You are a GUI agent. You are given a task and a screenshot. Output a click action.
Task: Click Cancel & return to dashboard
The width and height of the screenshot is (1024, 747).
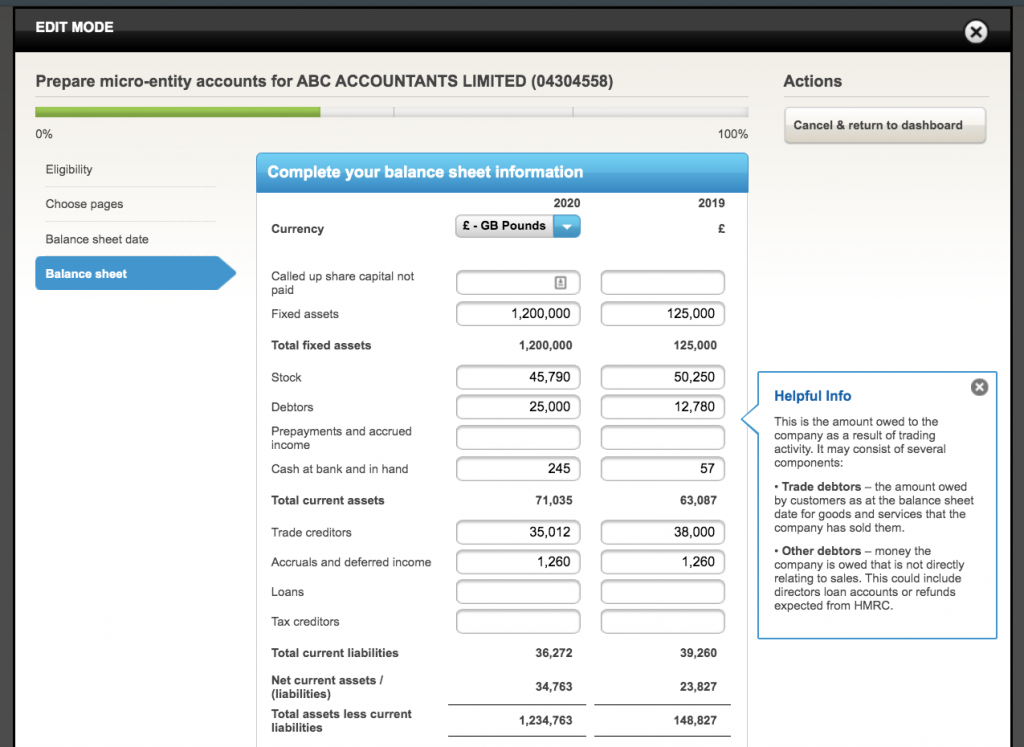884,126
